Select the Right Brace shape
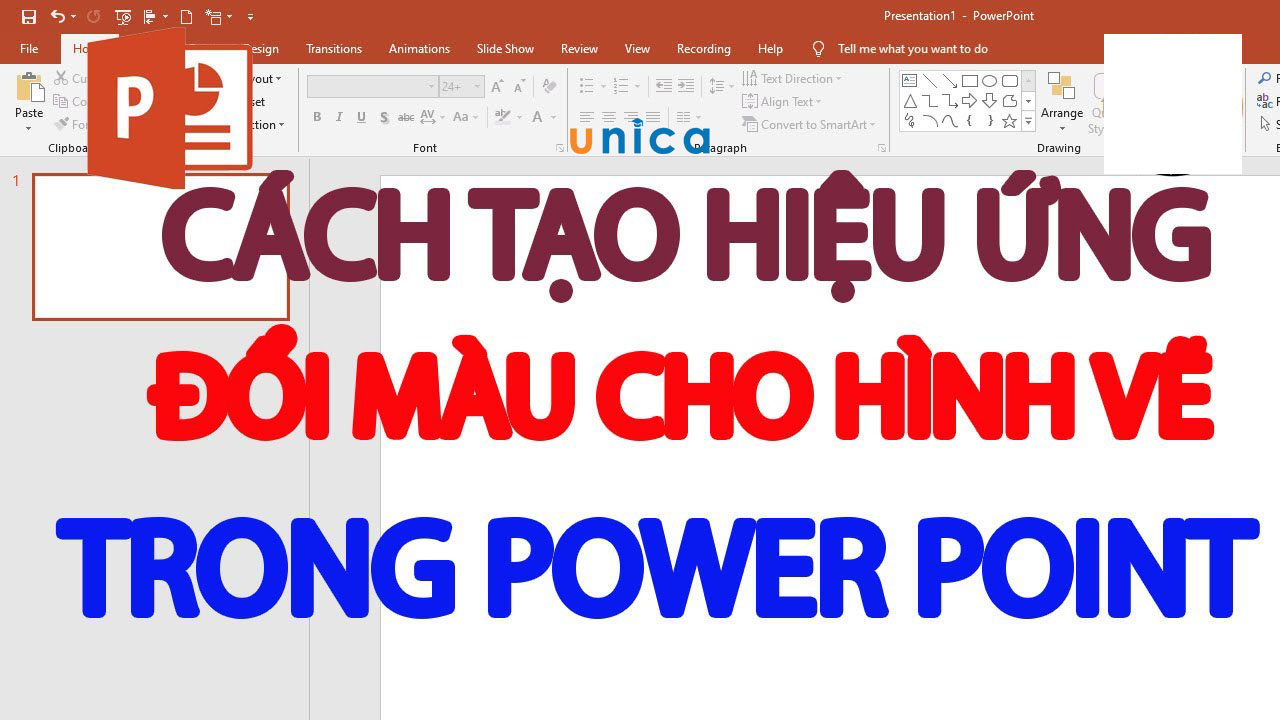 [990, 121]
